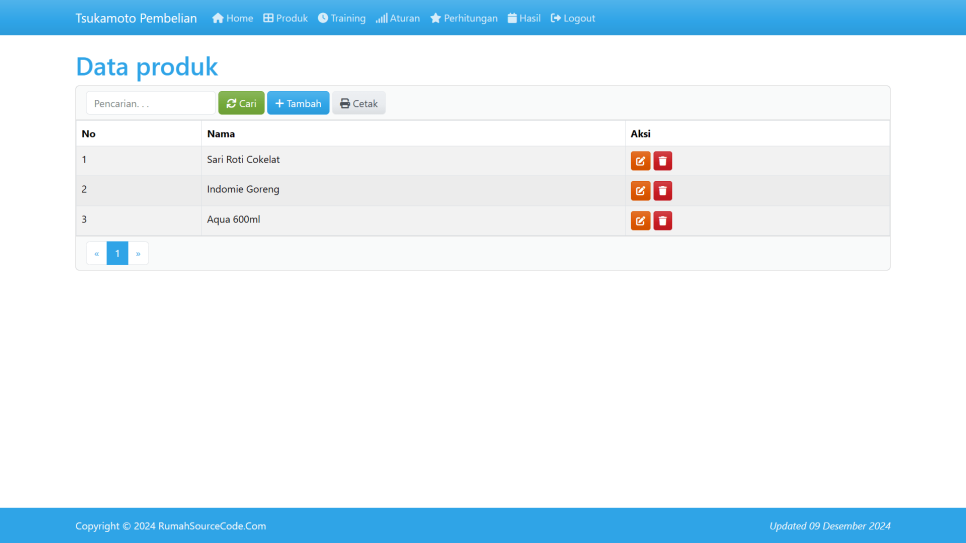Print the list using Cetak
The height and width of the screenshot is (543, 966).
click(x=358, y=103)
